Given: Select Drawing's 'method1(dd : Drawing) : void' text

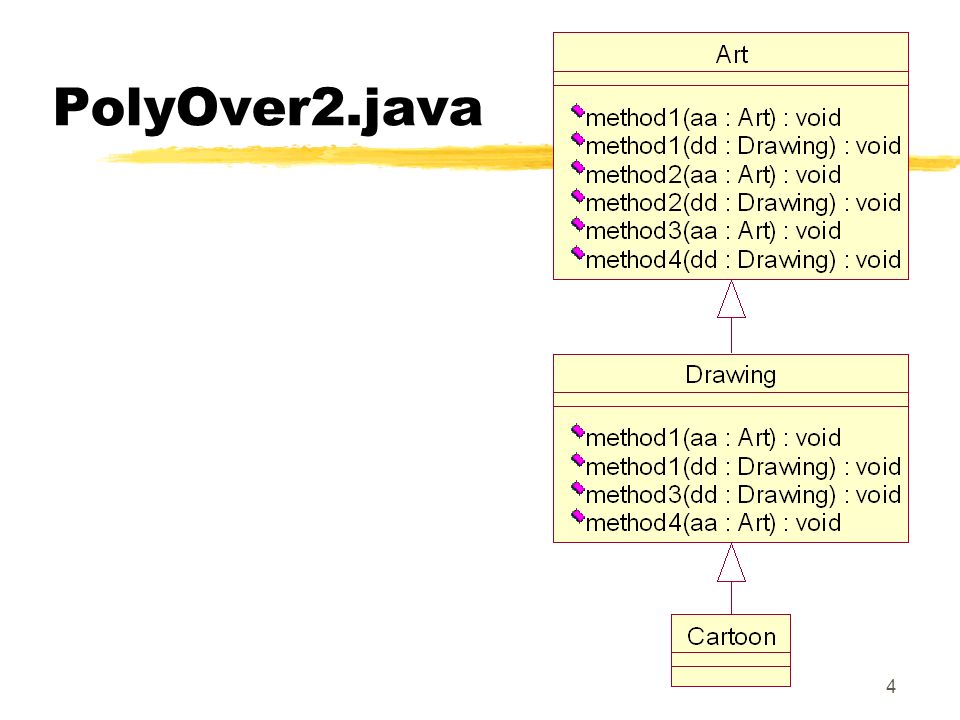Looking at the screenshot, I should 743,467.
